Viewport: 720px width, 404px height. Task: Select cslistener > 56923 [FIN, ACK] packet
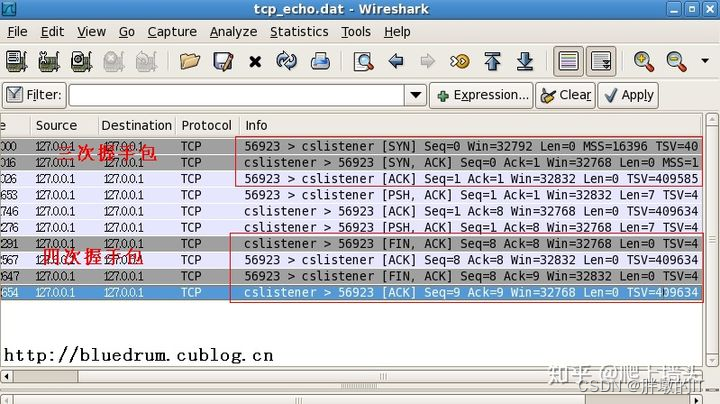click(x=351, y=244)
